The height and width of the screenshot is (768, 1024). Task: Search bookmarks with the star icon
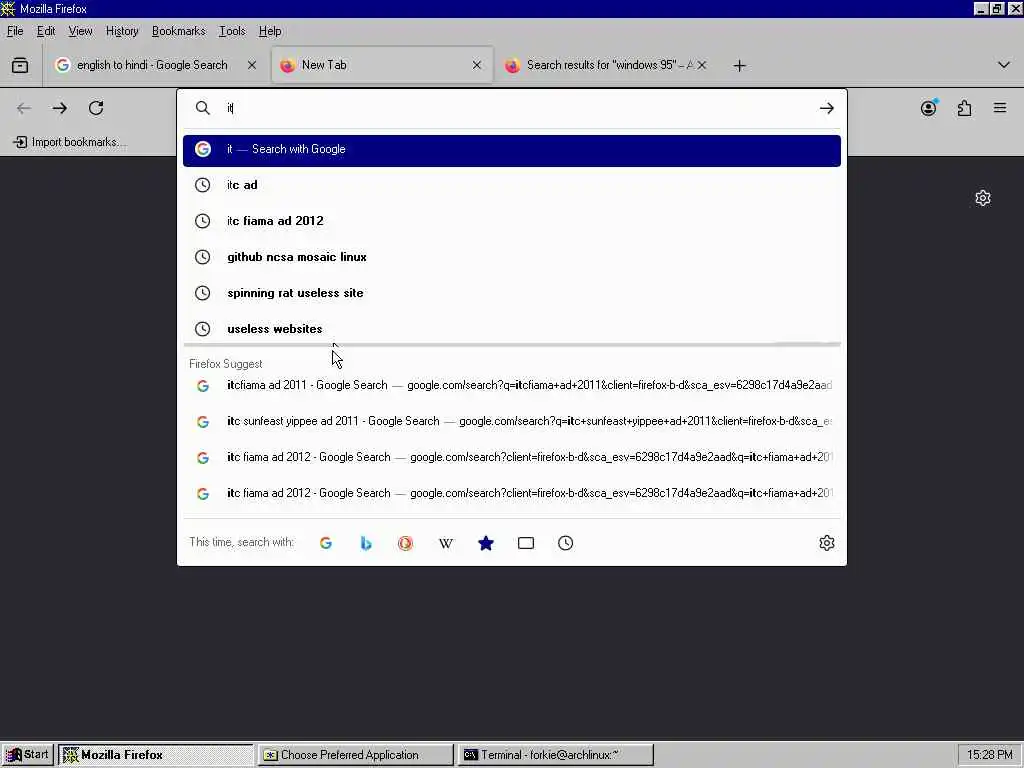coord(486,543)
